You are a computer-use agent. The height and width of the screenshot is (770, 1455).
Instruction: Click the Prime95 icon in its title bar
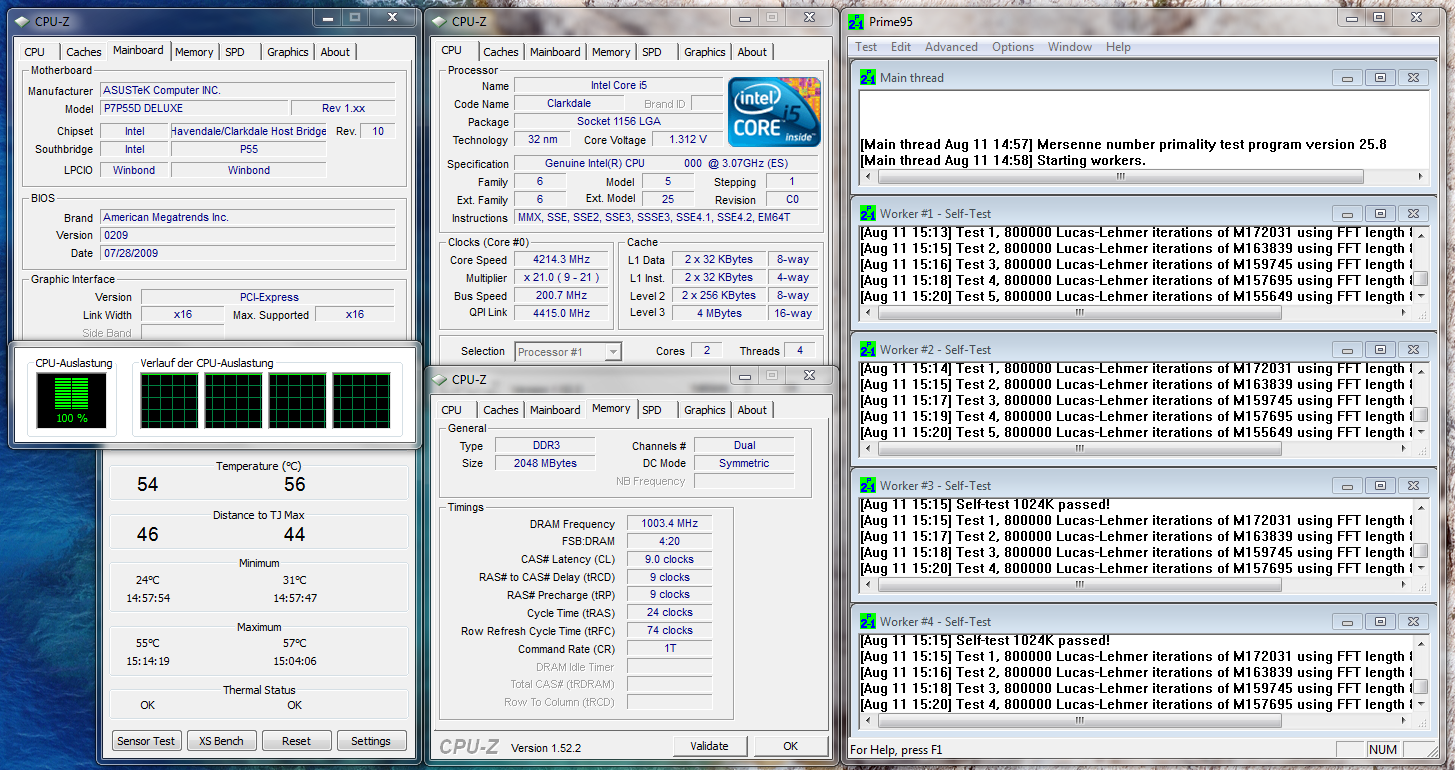coord(857,21)
